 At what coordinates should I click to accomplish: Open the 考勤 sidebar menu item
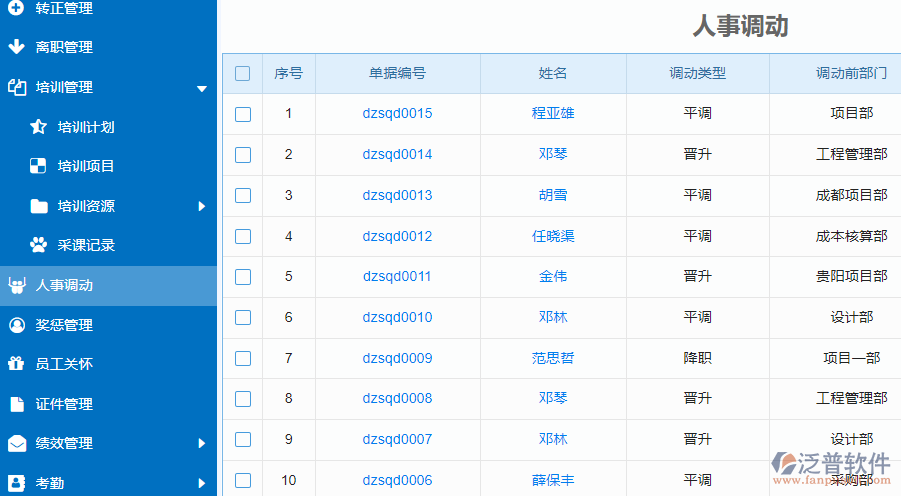pyautogui.click(x=50, y=483)
